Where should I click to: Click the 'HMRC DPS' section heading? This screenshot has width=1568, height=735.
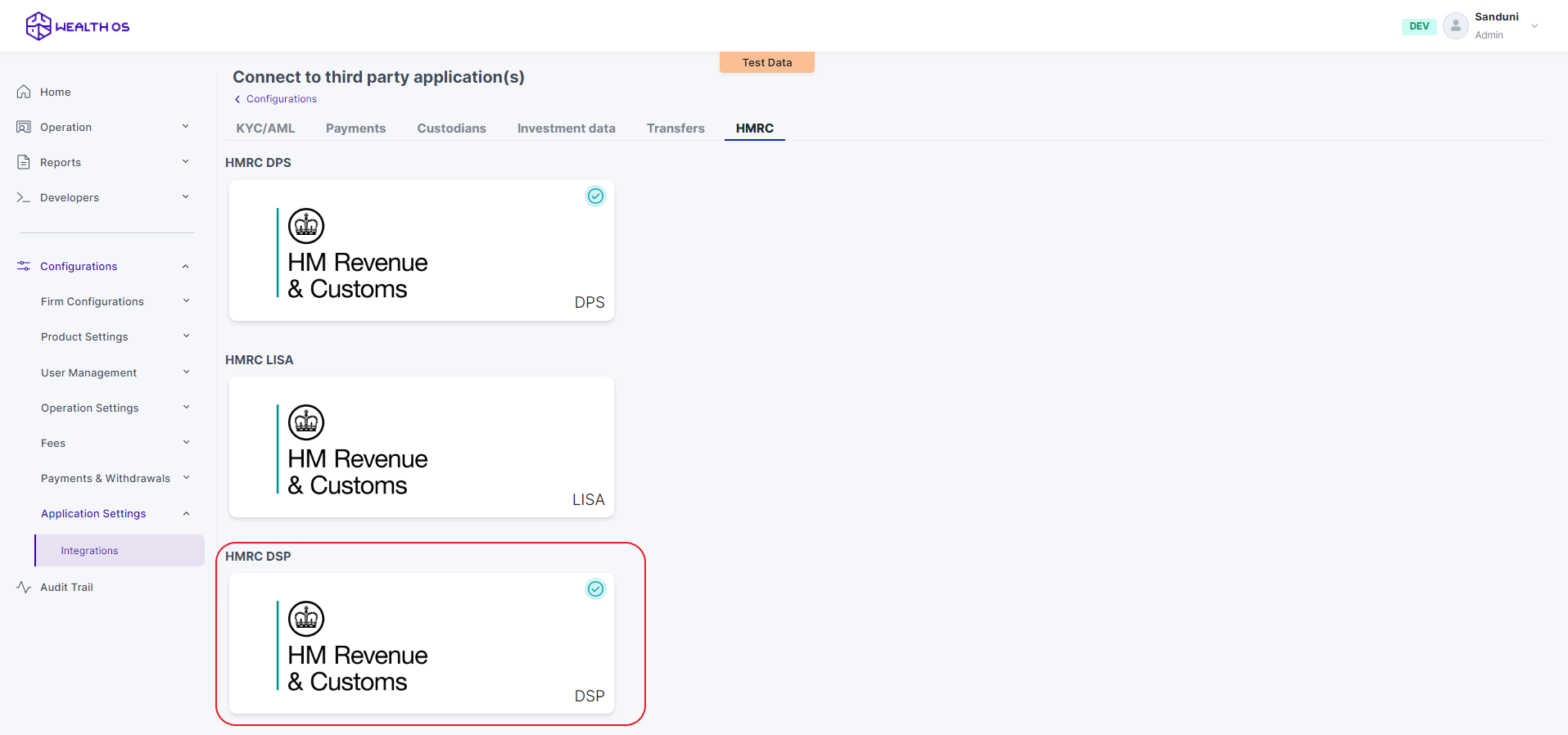coord(258,163)
